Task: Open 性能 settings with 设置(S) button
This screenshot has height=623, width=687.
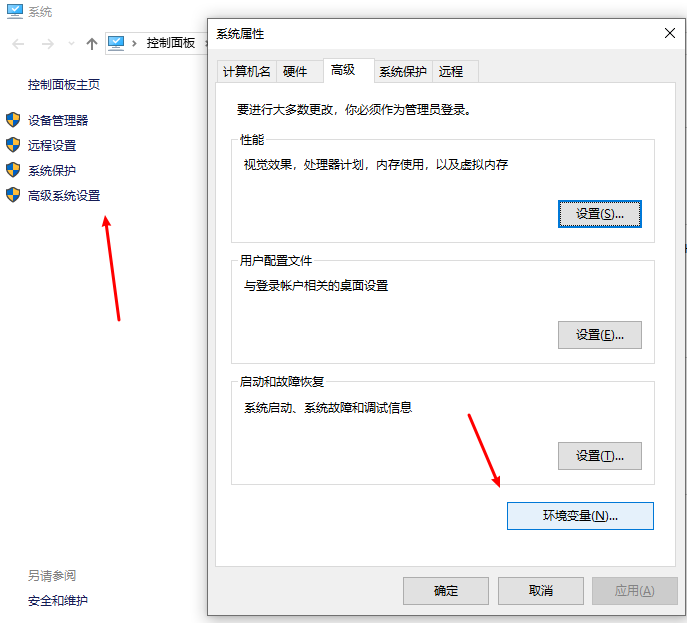Action: 599,214
